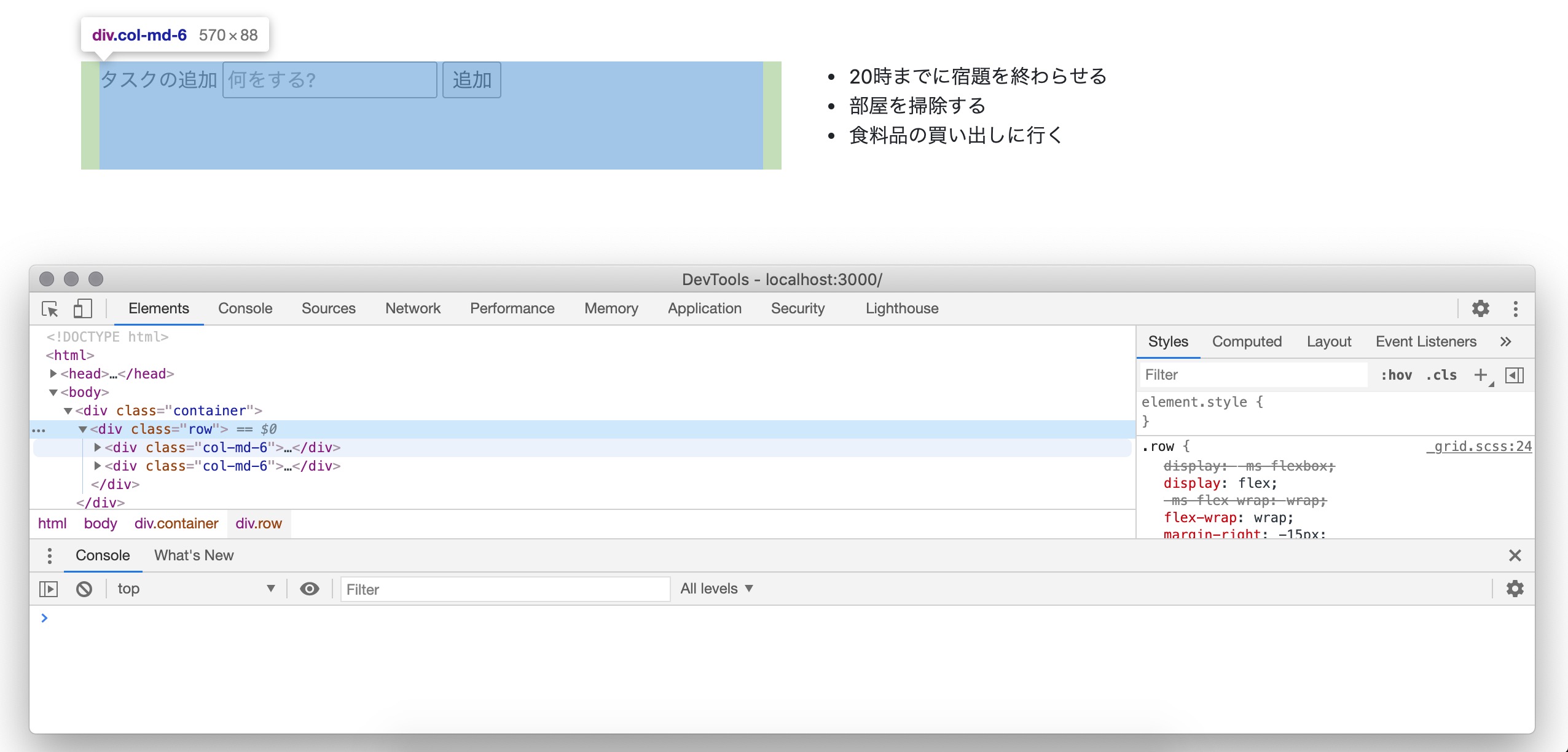
Task: Switch to the Computed styles tab
Action: click(x=1247, y=342)
